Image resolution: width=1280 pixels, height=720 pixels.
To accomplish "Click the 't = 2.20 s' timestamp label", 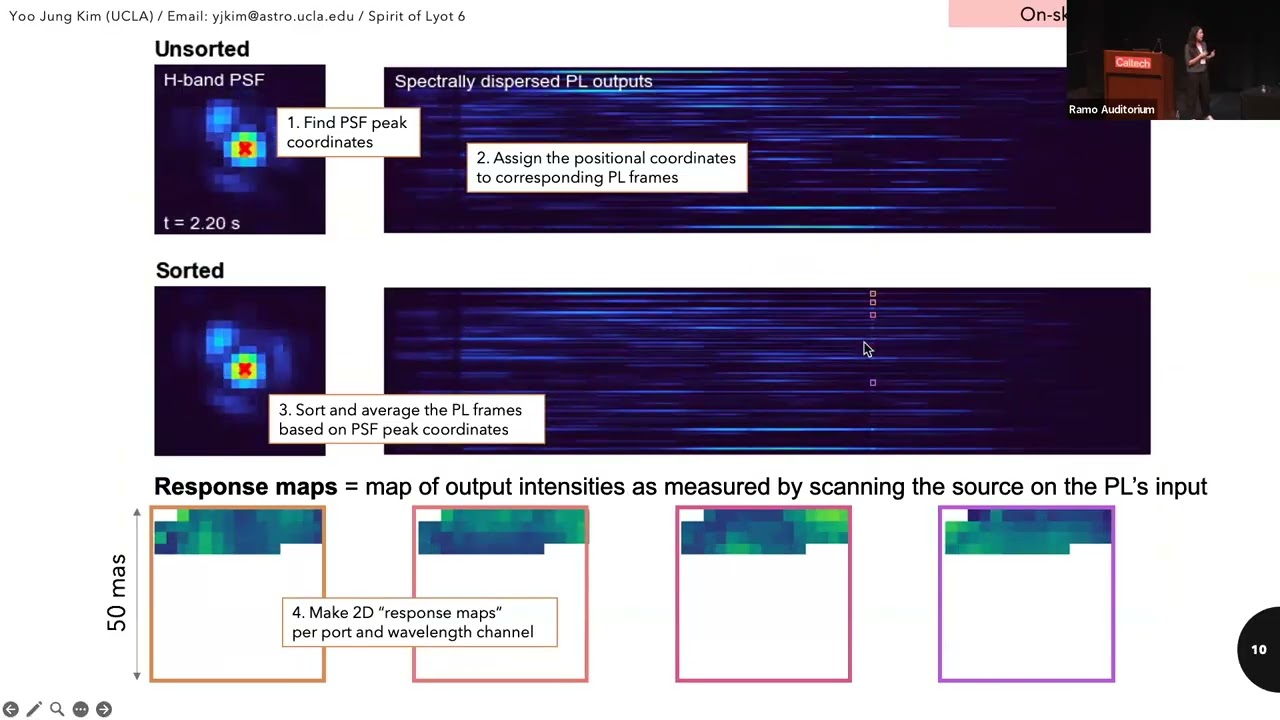I will click(x=202, y=223).
